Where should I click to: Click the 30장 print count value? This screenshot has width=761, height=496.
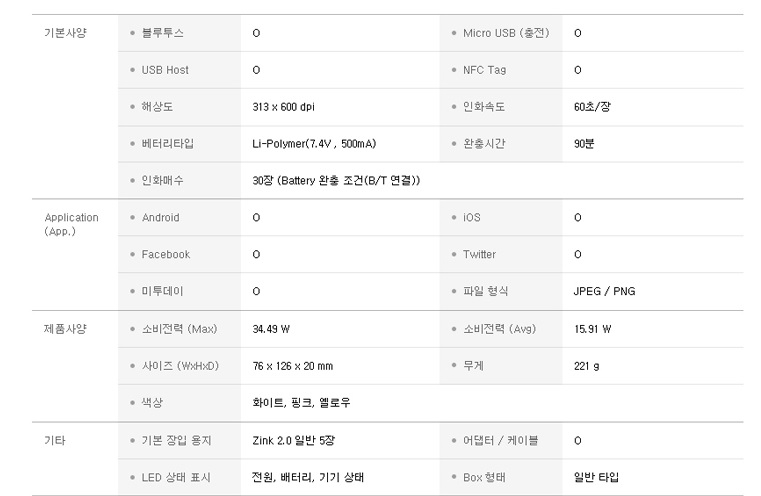tap(336, 181)
